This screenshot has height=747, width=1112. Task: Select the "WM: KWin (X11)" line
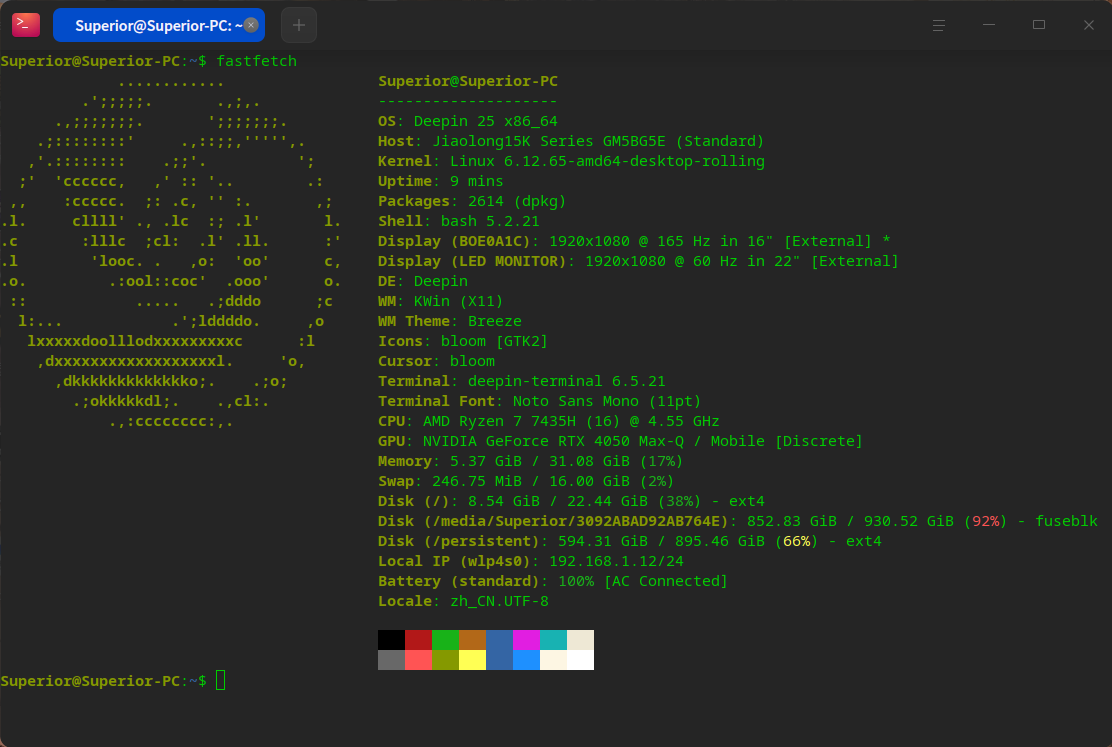click(x=440, y=301)
